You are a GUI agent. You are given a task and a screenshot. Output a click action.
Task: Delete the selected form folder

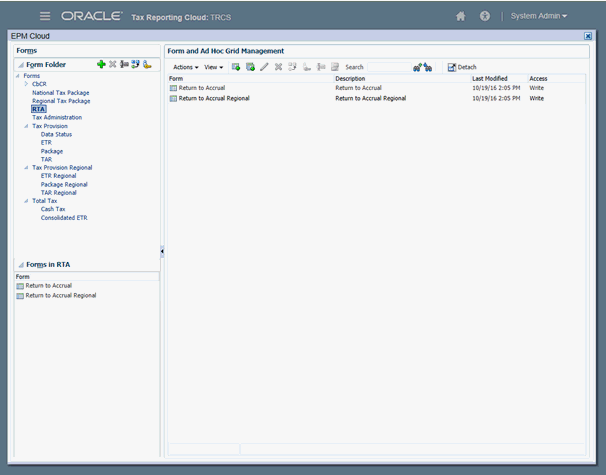(112, 64)
